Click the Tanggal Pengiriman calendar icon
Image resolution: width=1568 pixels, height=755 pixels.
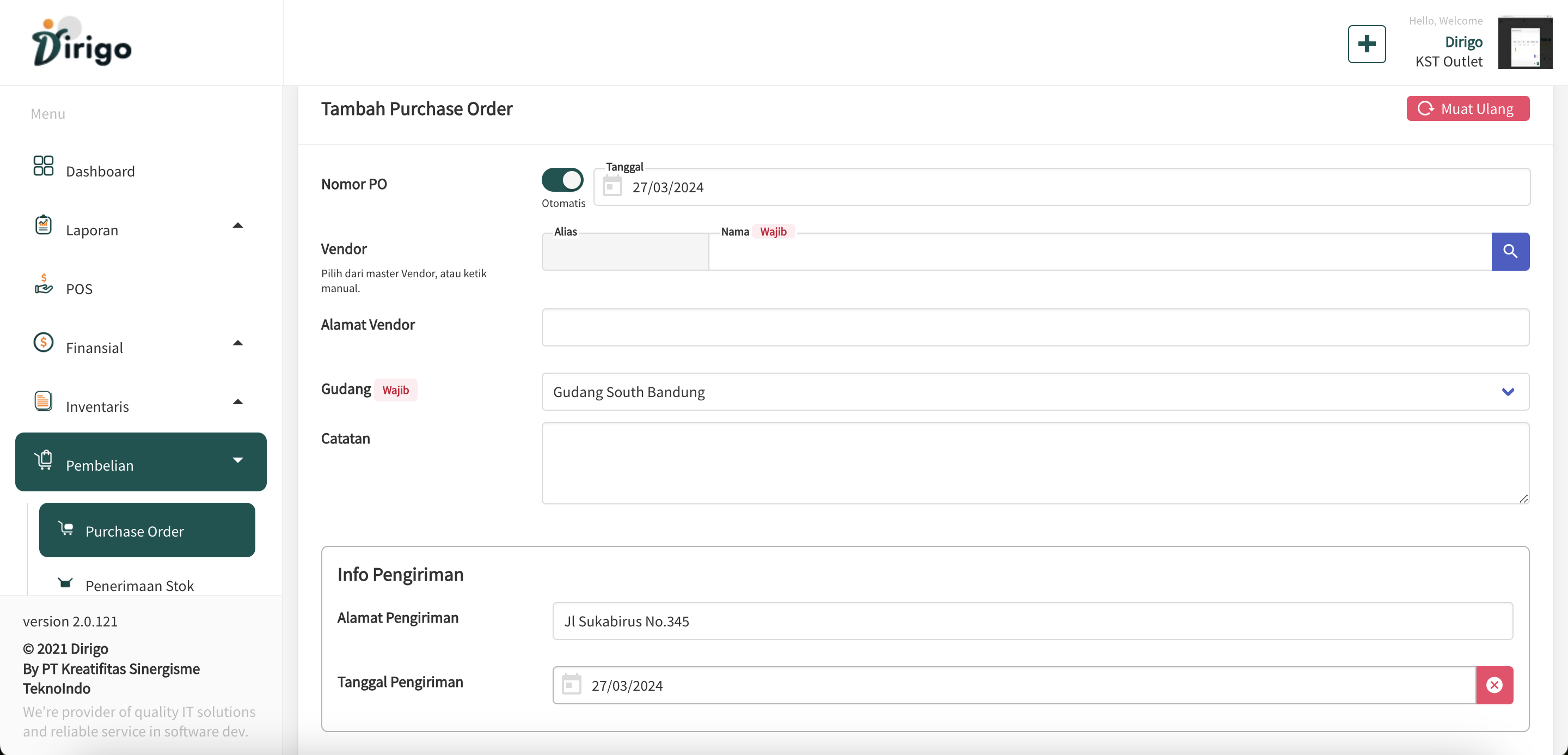pos(571,685)
